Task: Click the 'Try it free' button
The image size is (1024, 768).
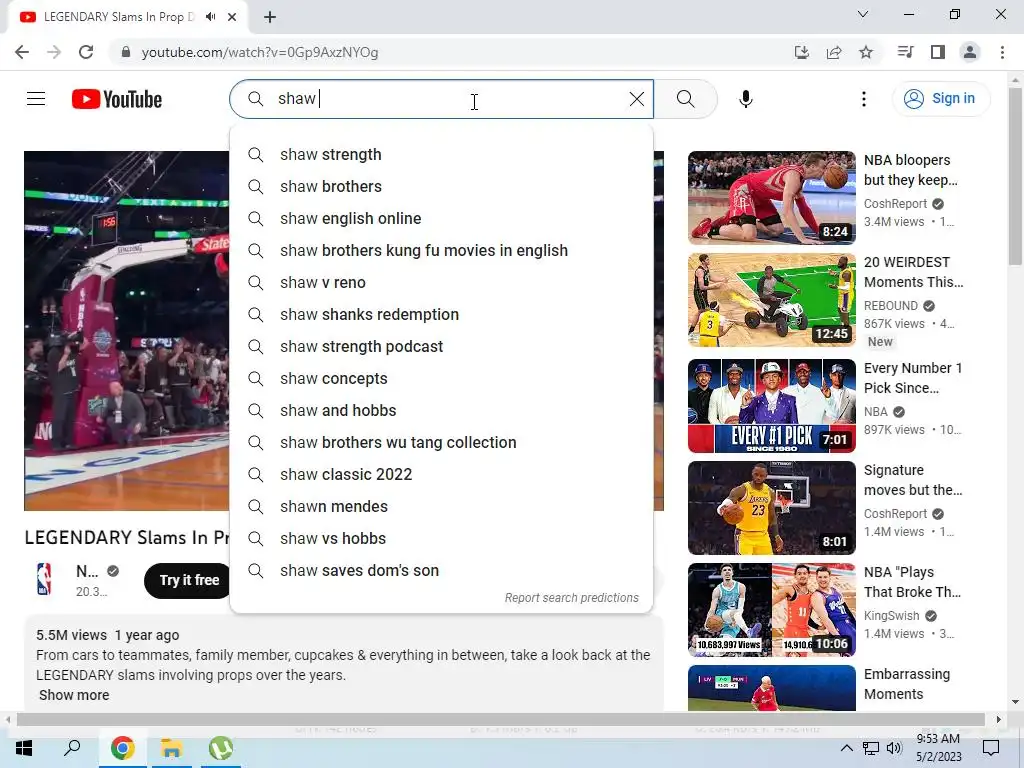Action: pyautogui.click(x=189, y=580)
